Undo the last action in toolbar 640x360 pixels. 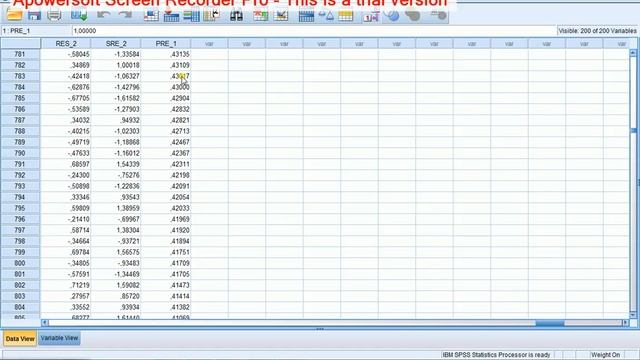(x=103, y=16)
